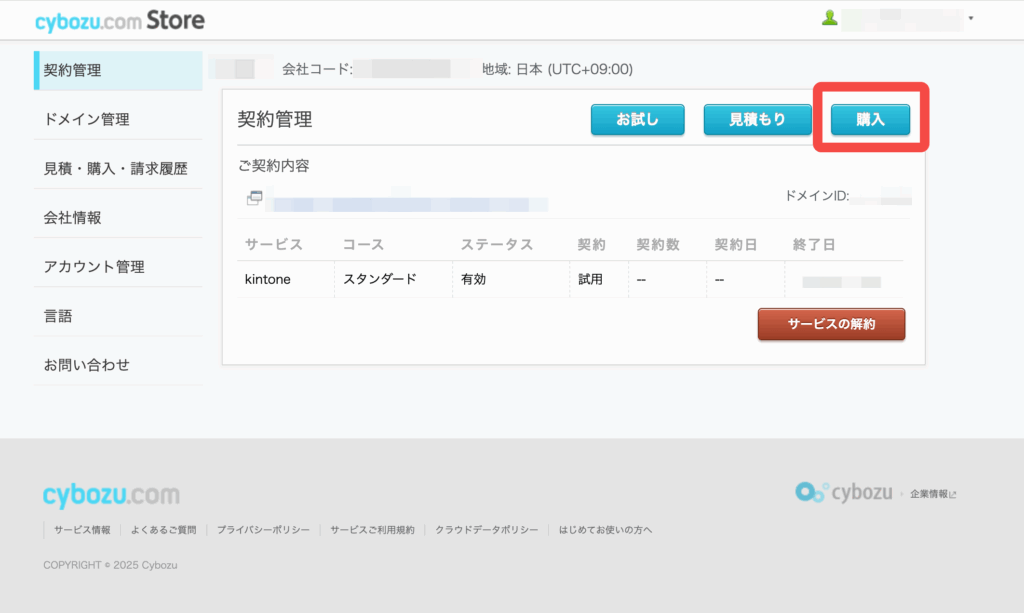The height and width of the screenshot is (613, 1024).
Task: Open ドメイン管理 from the sidebar
Action: tap(86, 119)
